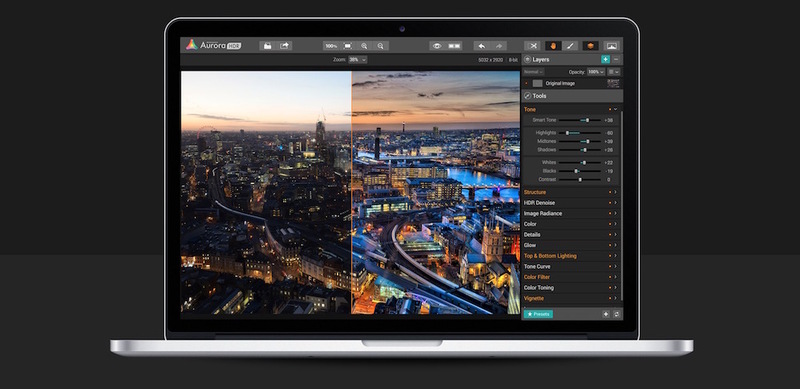Click the fit-to-screen icon

[347, 46]
